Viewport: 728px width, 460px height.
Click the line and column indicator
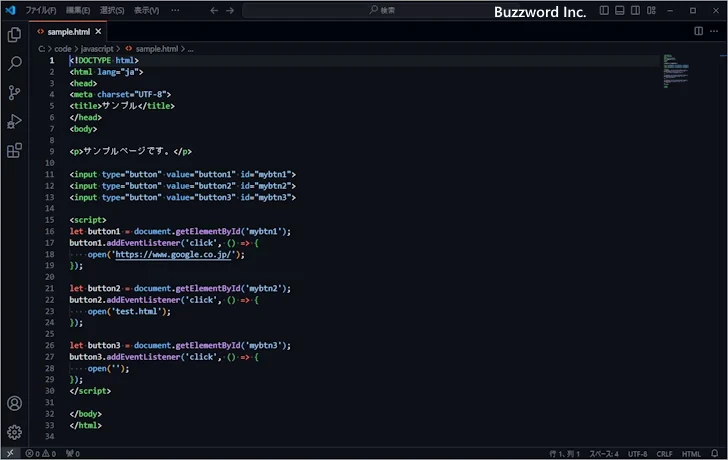click(564, 454)
